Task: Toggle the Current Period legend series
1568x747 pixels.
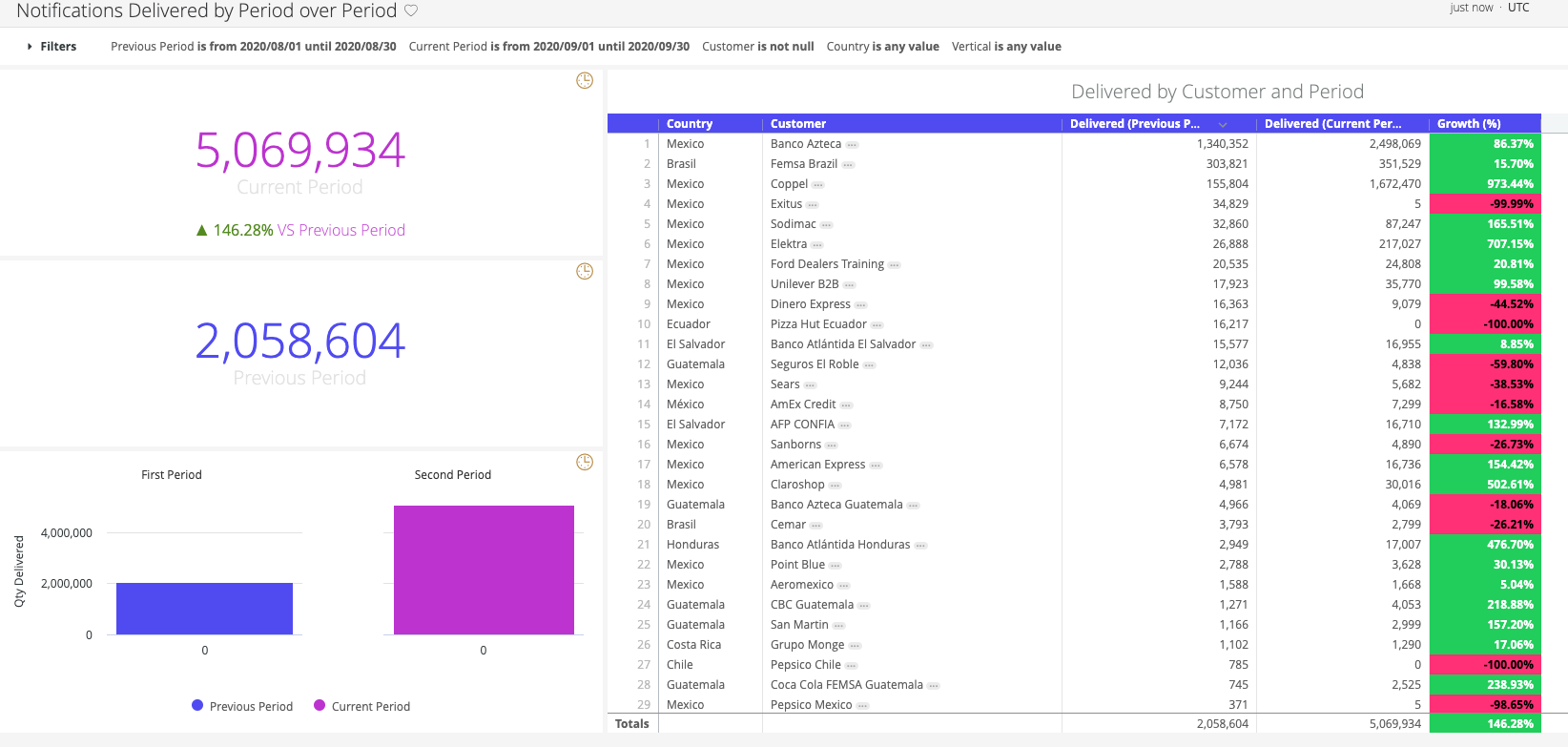Action: 361,706
